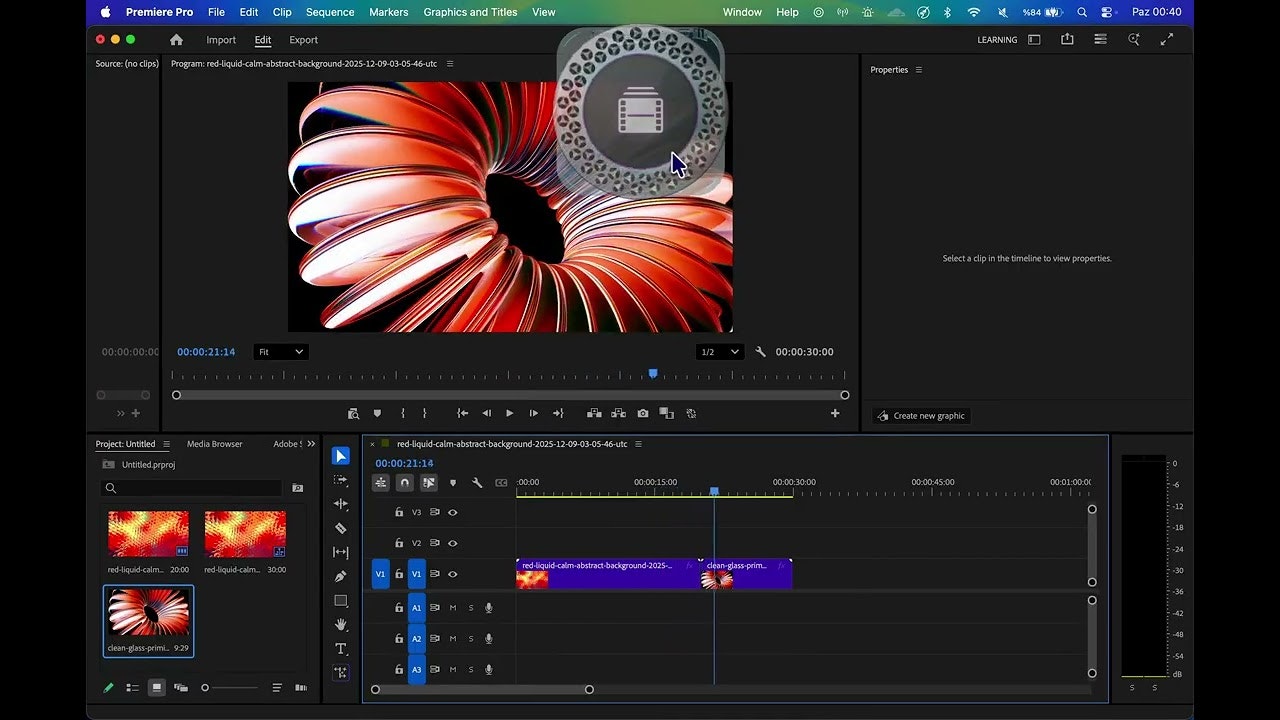Screen dimensions: 1280x720
Task: Click the Export Frame camera icon
Action: (642, 413)
